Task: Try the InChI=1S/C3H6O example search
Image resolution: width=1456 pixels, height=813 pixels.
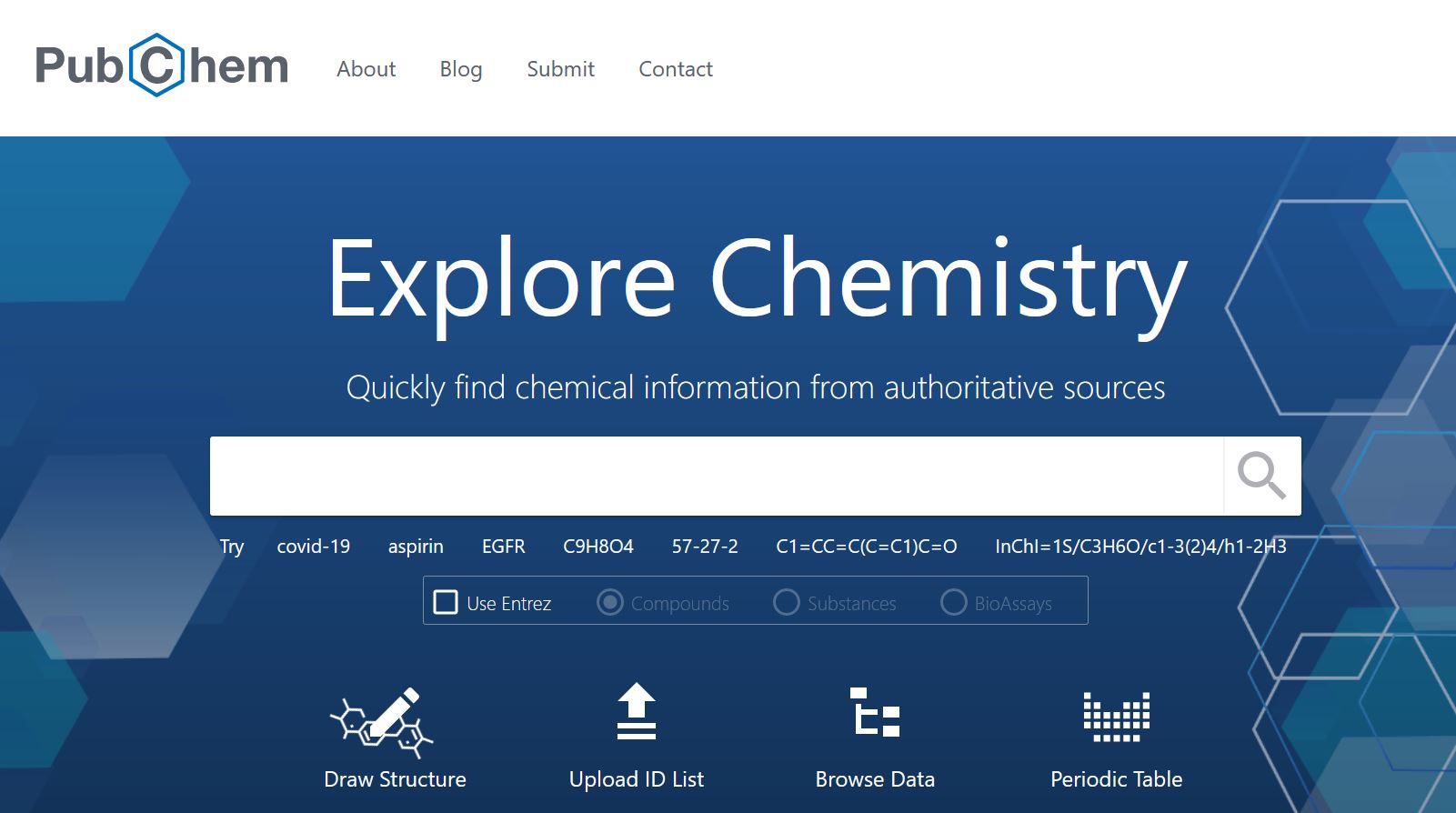Action: 1140,547
